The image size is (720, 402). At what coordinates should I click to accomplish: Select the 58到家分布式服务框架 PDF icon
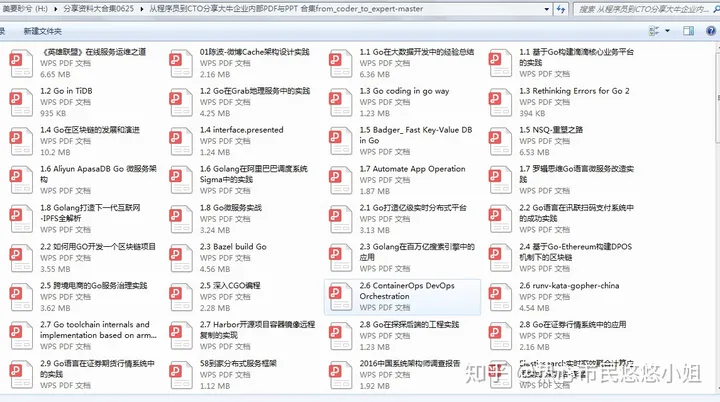(x=181, y=375)
